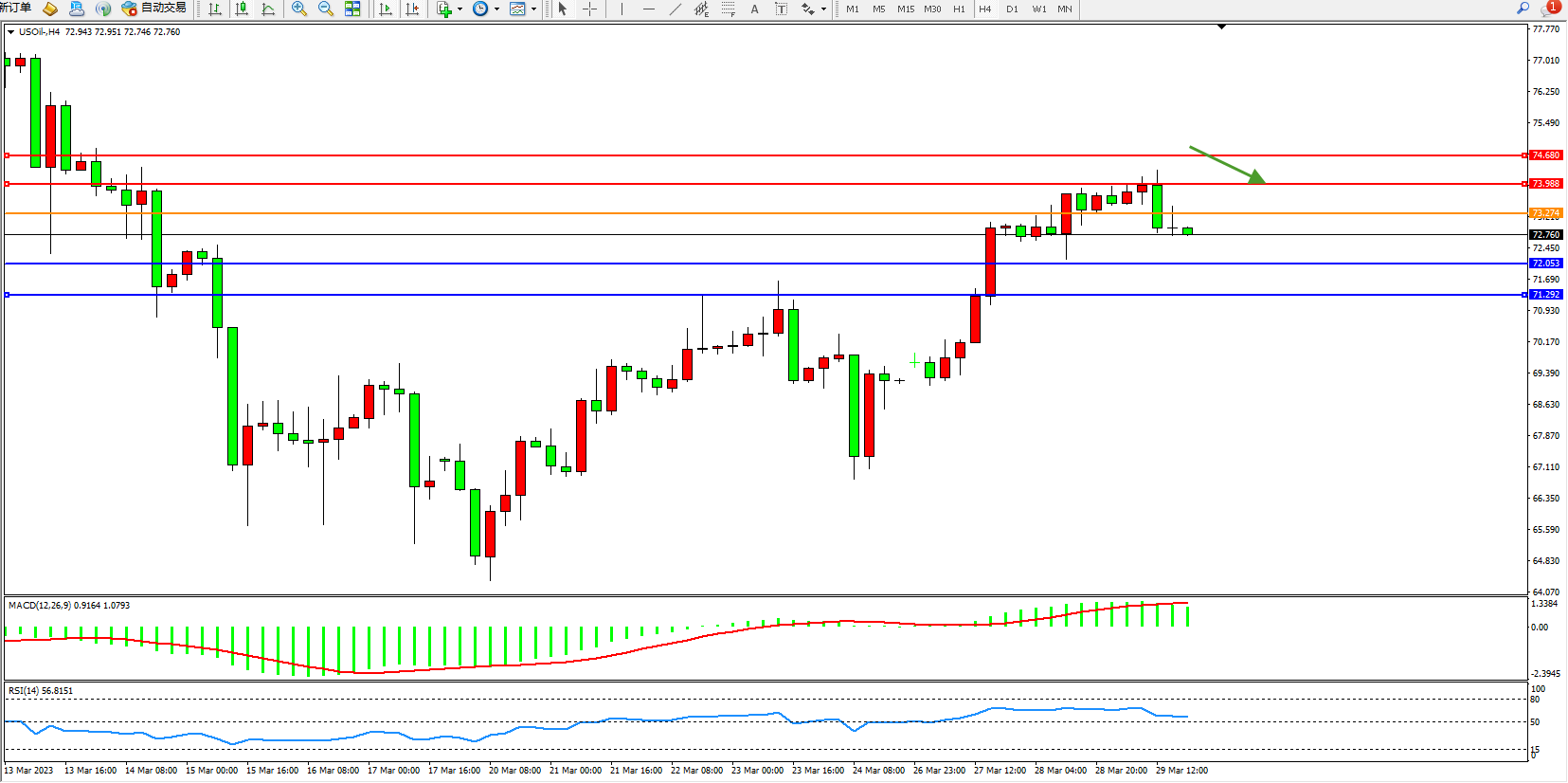
Task: Switch to the D1 timeframe
Action: [x=1012, y=9]
